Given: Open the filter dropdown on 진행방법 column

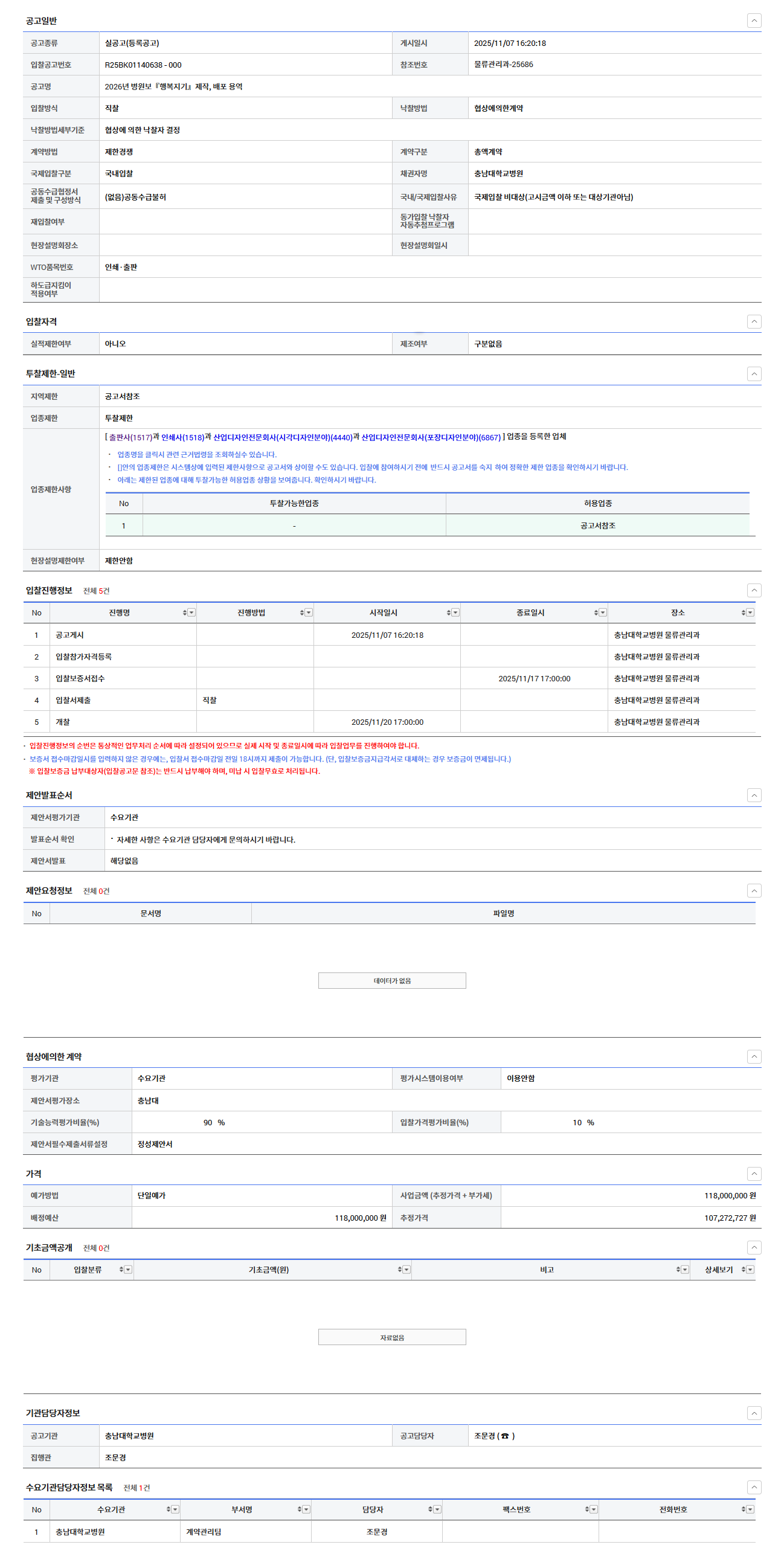Looking at the screenshot, I should click(309, 613).
